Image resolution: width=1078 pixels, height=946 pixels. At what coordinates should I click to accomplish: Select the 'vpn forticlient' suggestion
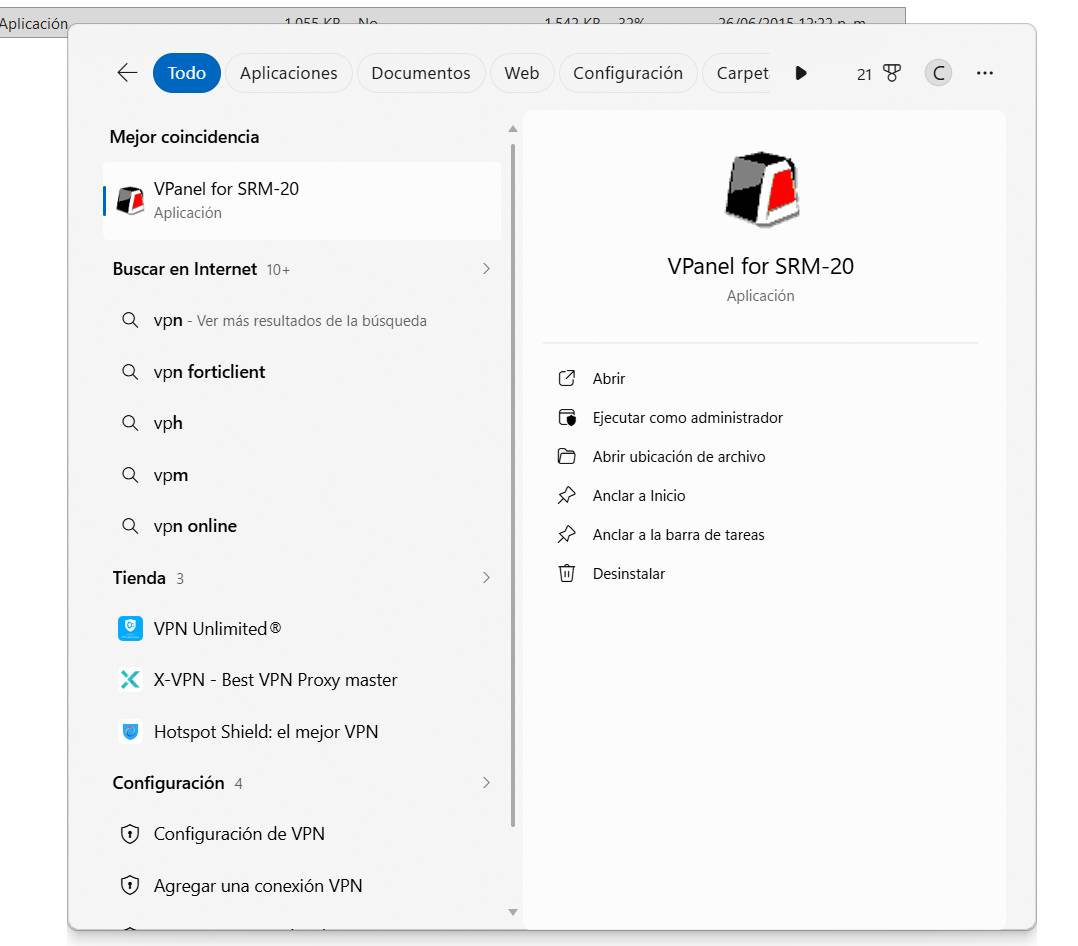302,372
